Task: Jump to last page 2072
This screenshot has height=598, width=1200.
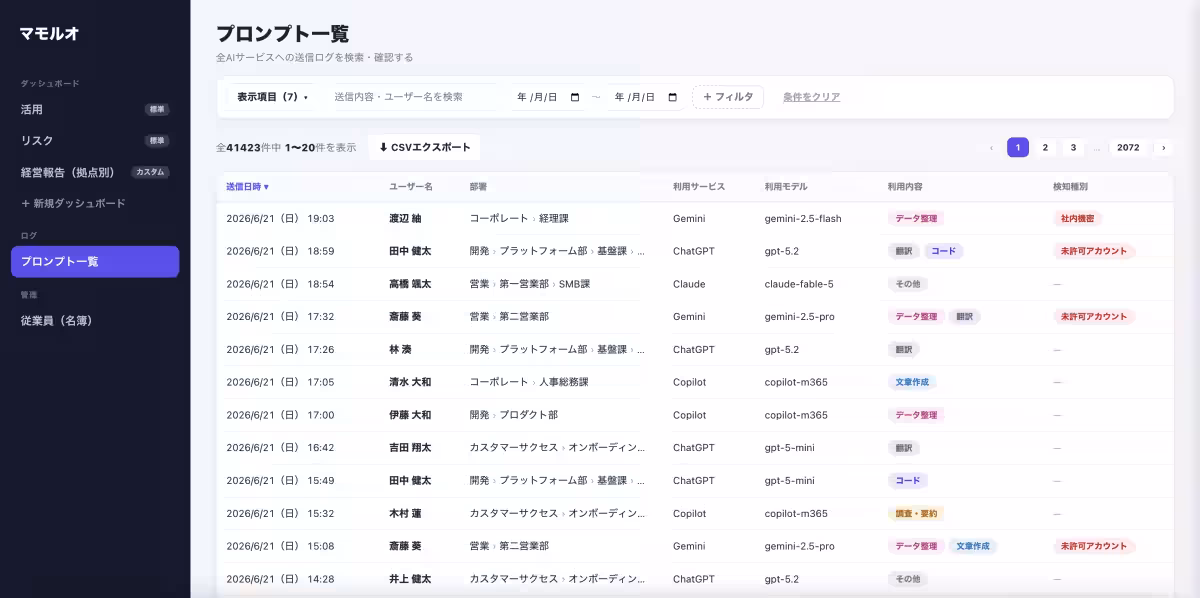Action: pos(1128,147)
